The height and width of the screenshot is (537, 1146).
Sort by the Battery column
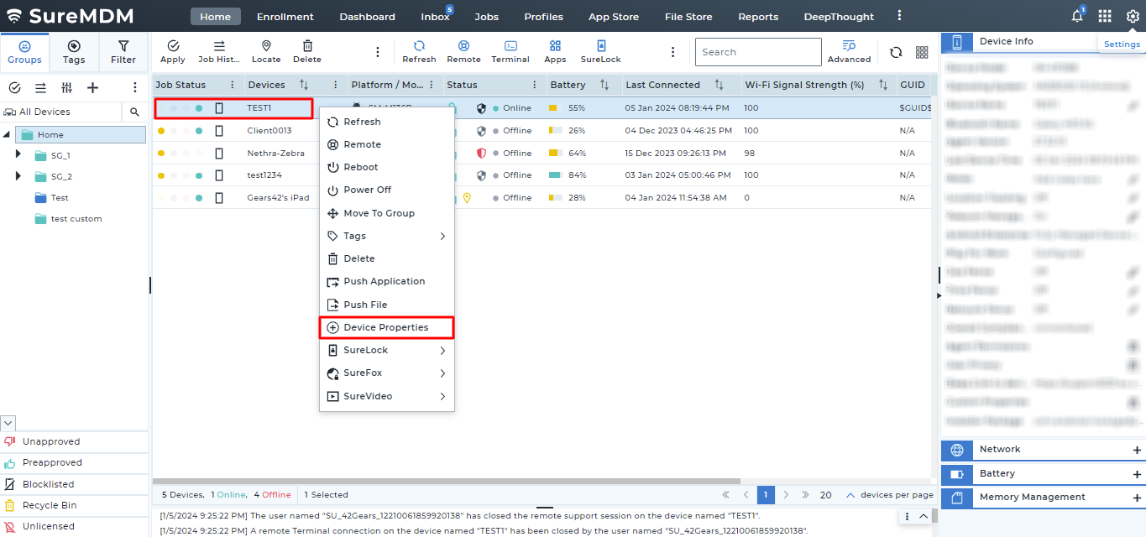pos(604,85)
